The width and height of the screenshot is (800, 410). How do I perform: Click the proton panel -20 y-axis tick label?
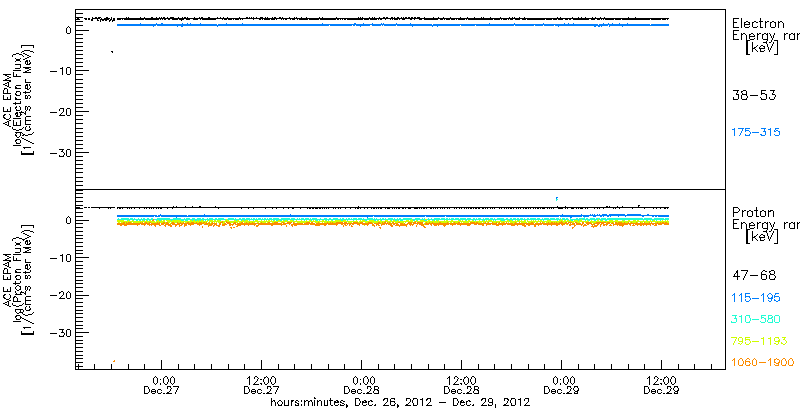pyautogui.click(x=61, y=295)
